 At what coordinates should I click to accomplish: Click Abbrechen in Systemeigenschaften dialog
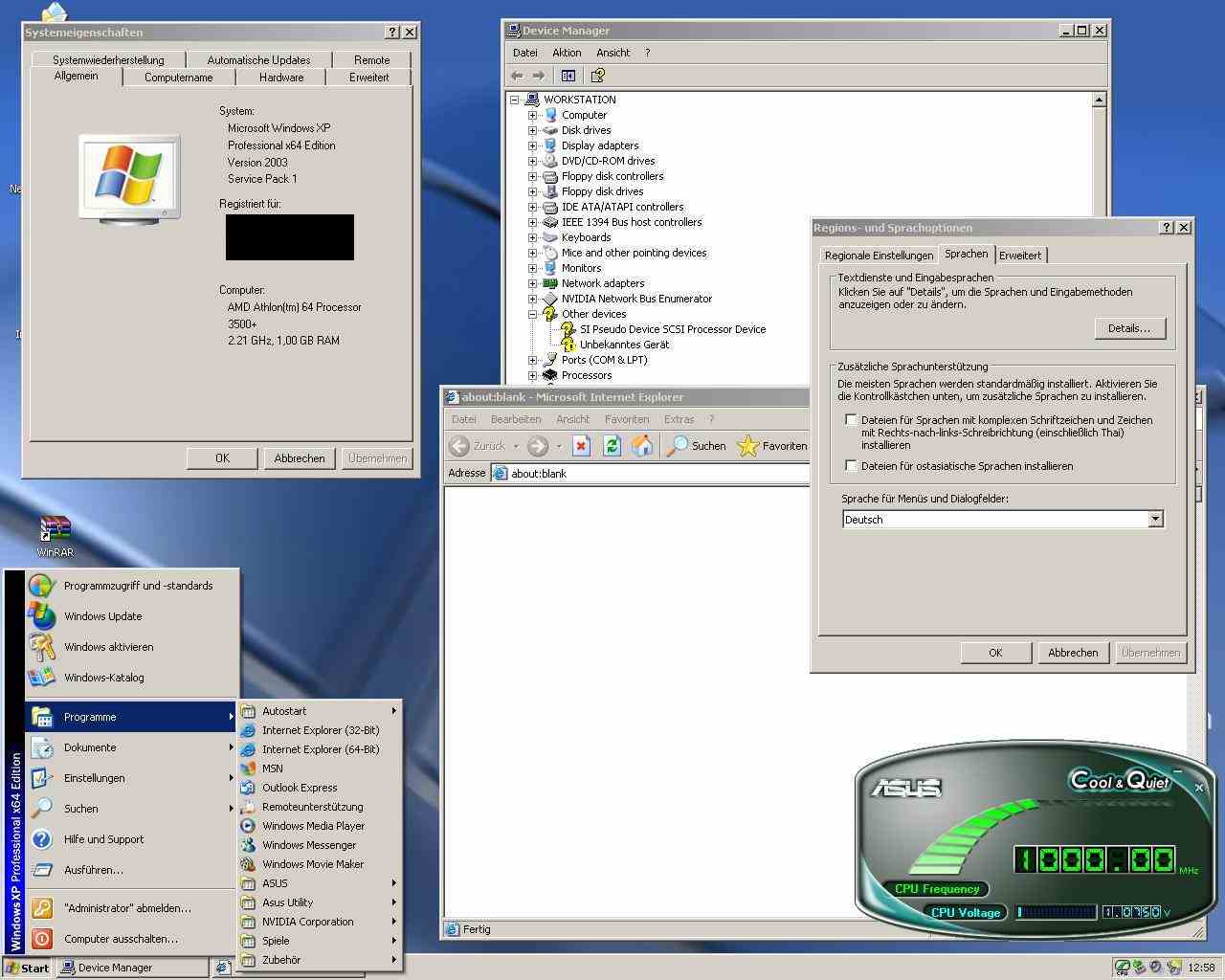(300, 458)
